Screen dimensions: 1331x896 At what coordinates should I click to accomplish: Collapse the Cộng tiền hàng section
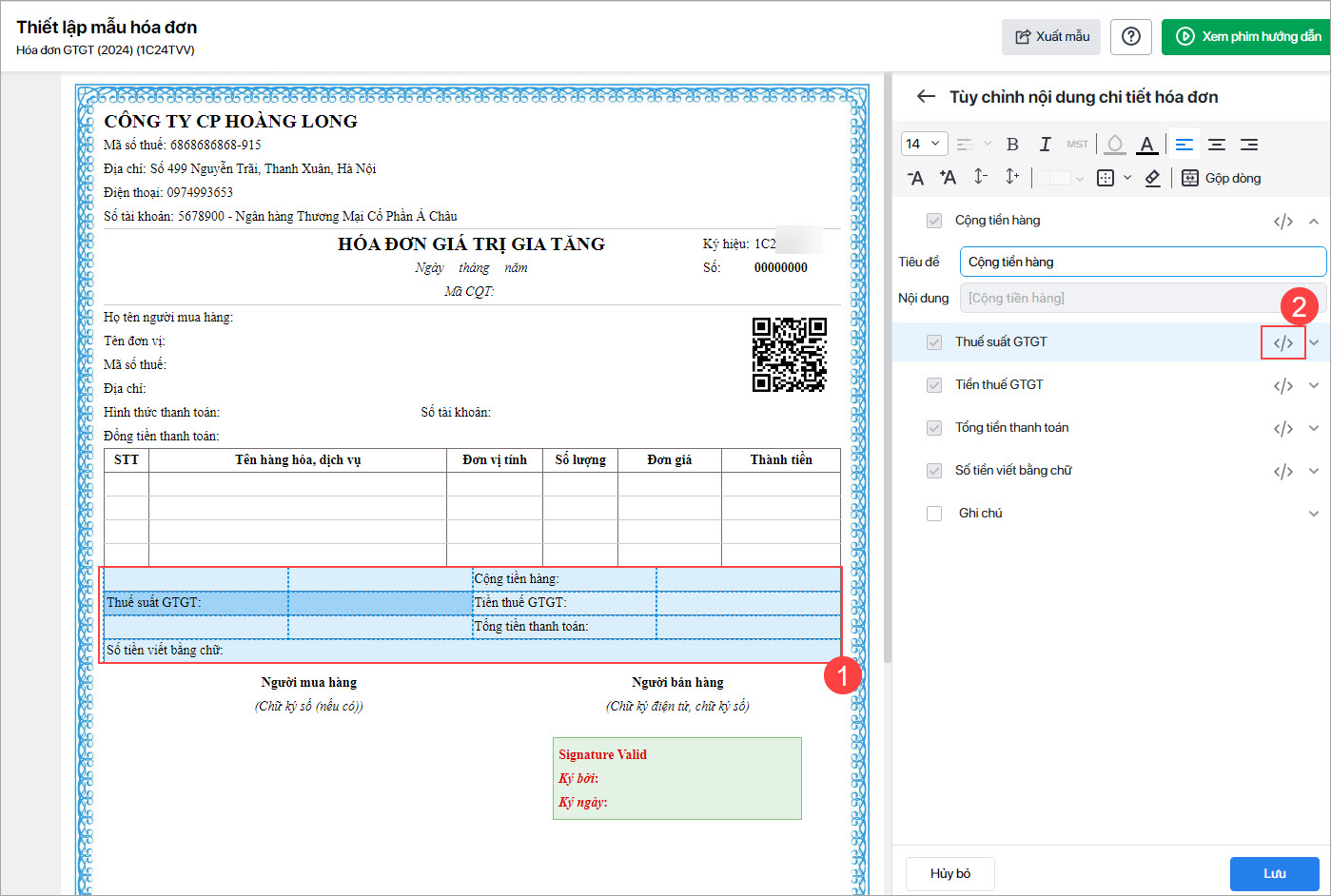tap(1314, 221)
